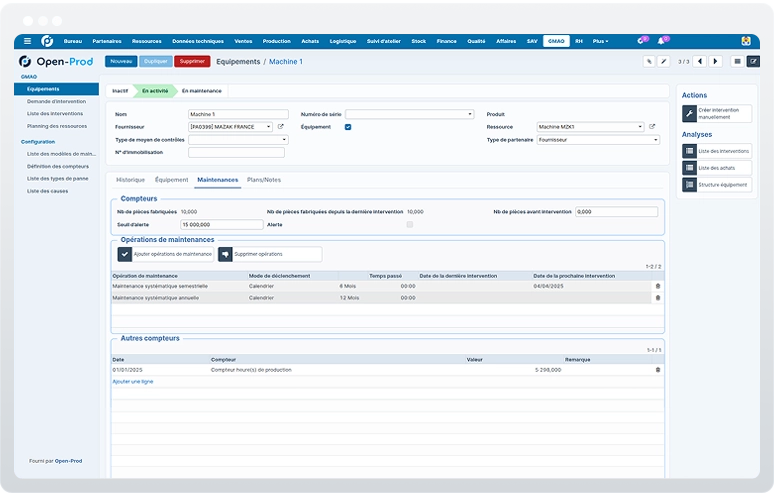Click Ajouter une ligne link
This screenshot has width=774, height=493.
click(133, 381)
